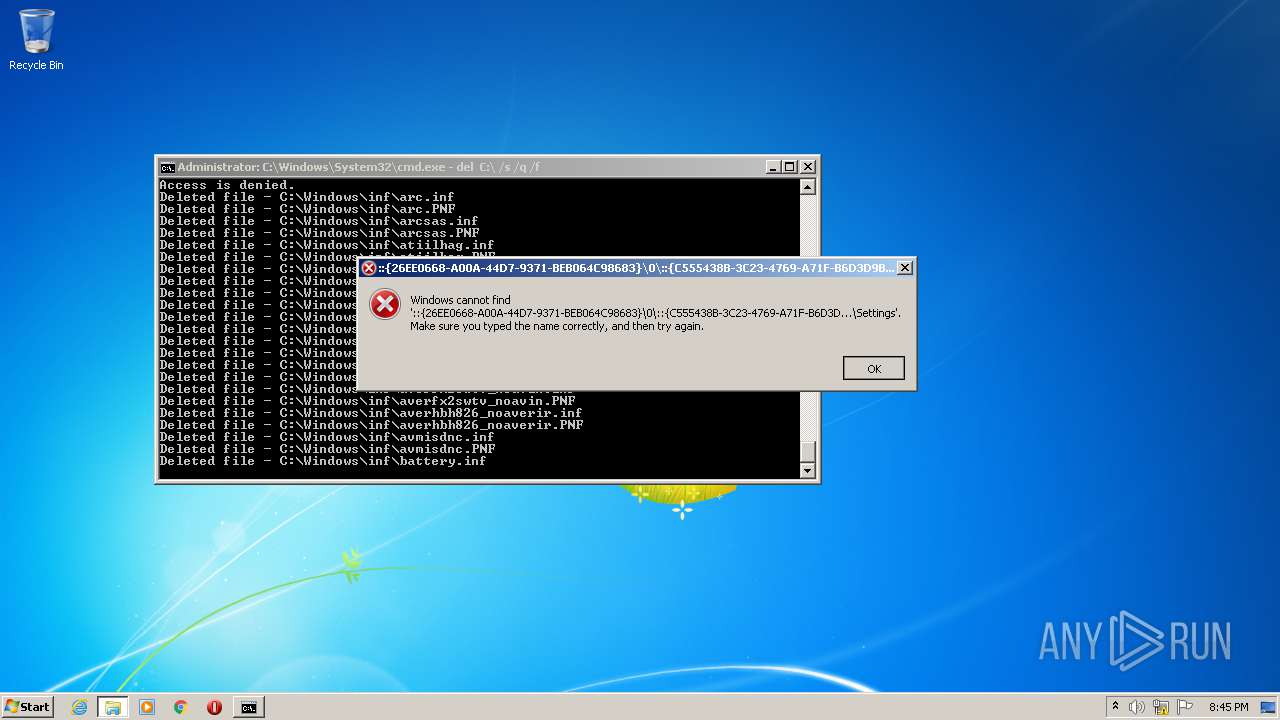
Task: Launch Google Chrome from the taskbar
Action: pos(181,707)
